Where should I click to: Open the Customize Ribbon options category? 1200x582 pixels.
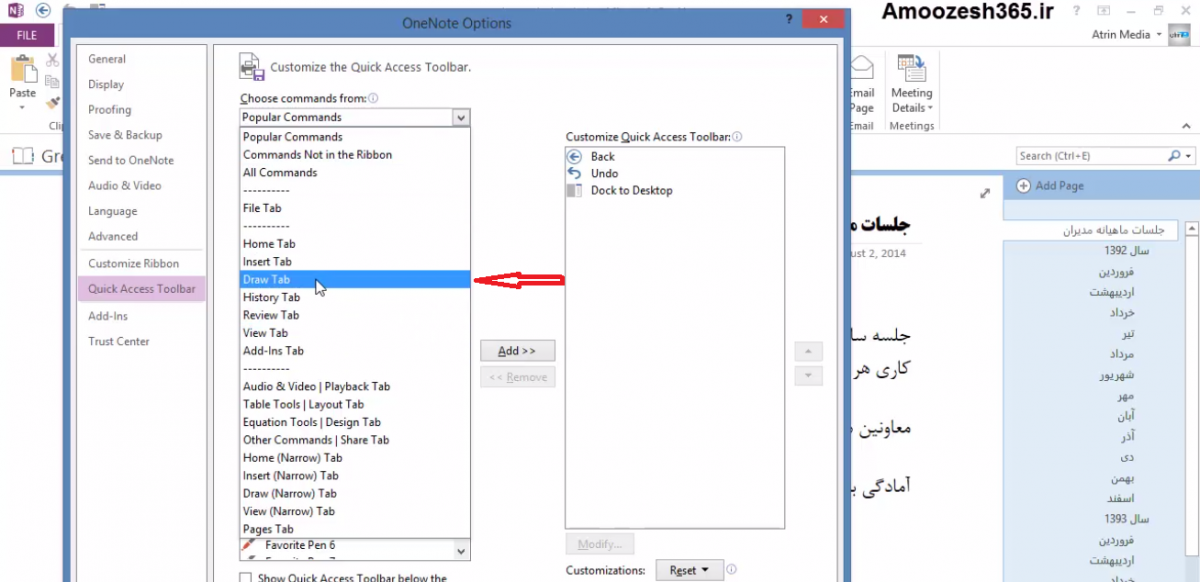(x=133, y=264)
